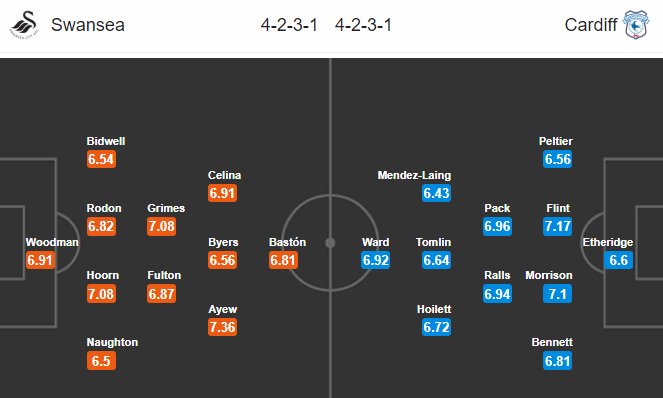Select Flint's 7.17 rating badge
Viewport: 663px width, 398px height.
558,226
